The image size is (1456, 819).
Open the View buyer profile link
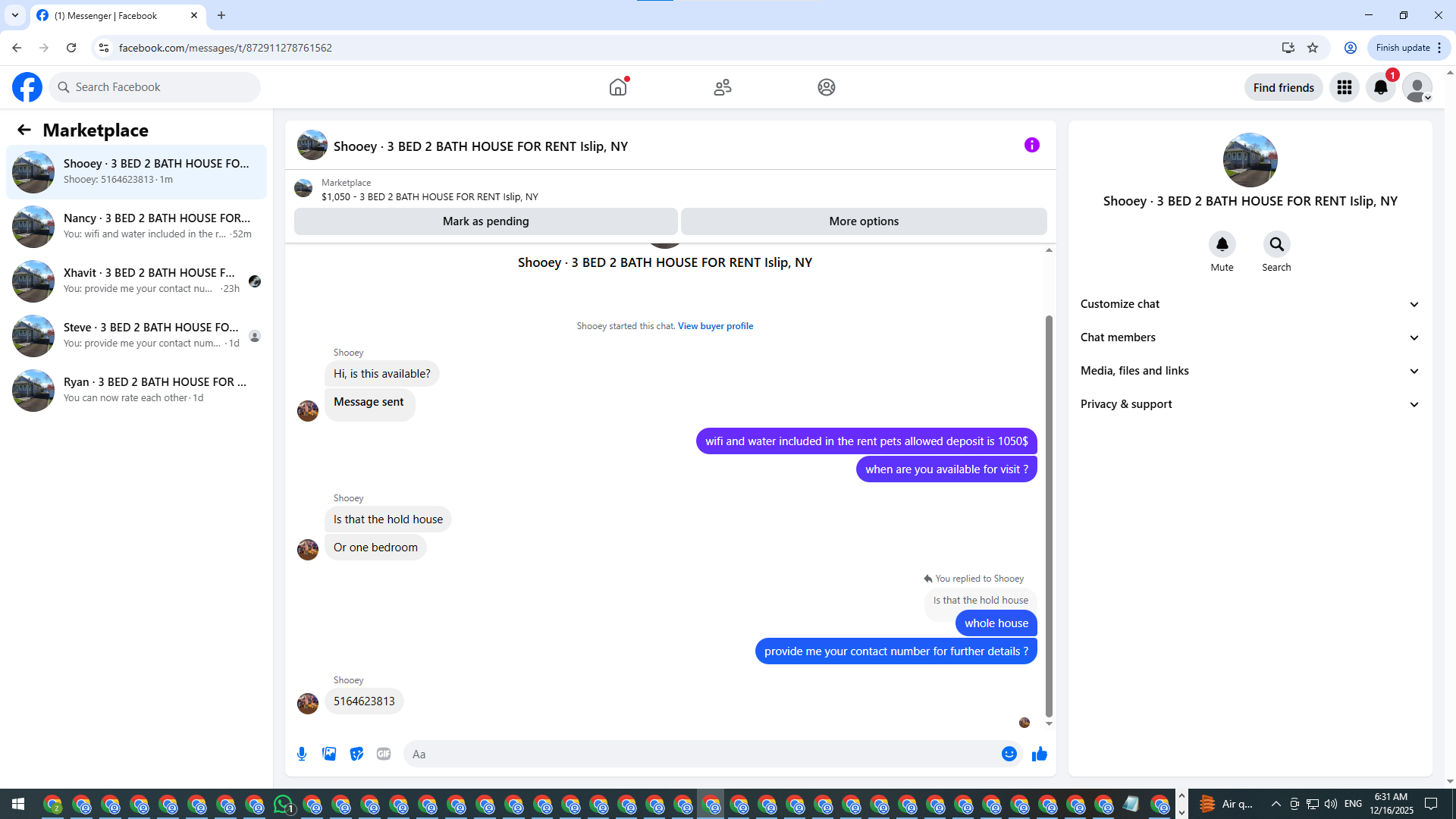pos(715,326)
